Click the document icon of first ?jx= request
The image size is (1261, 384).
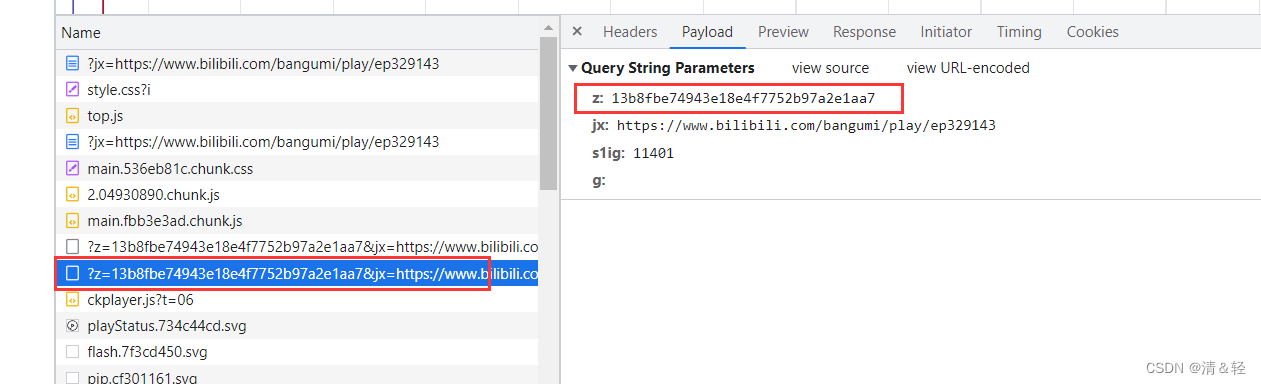(x=72, y=64)
